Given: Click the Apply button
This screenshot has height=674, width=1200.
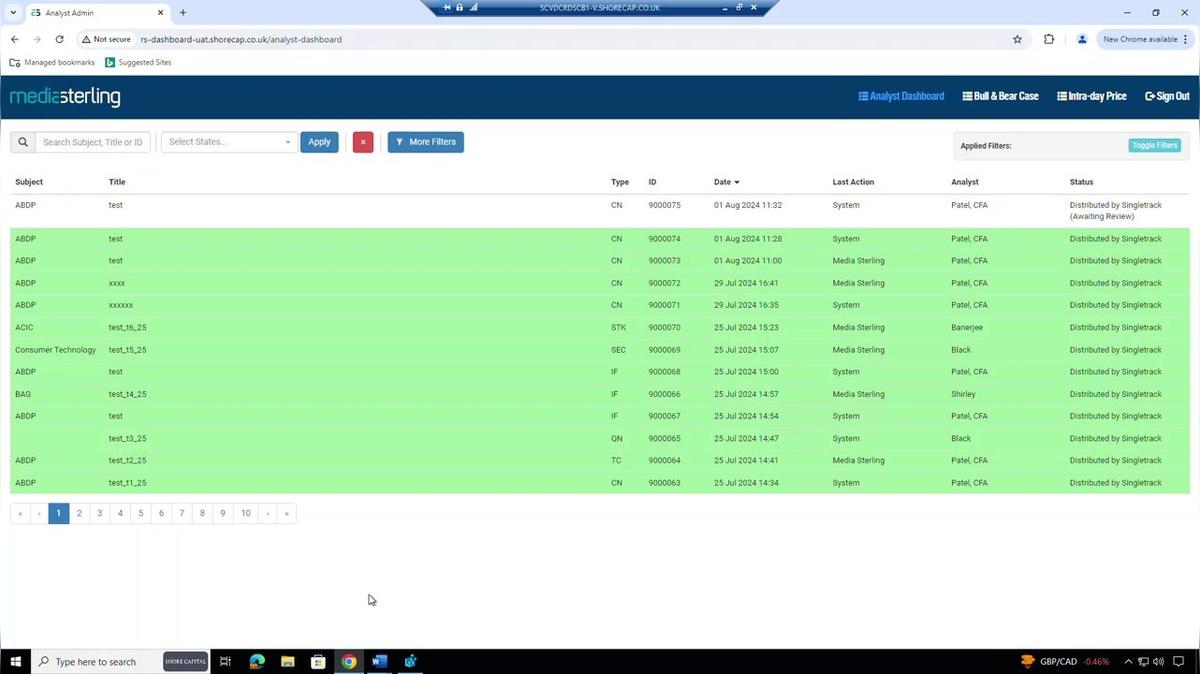Looking at the screenshot, I should click(x=318, y=141).
